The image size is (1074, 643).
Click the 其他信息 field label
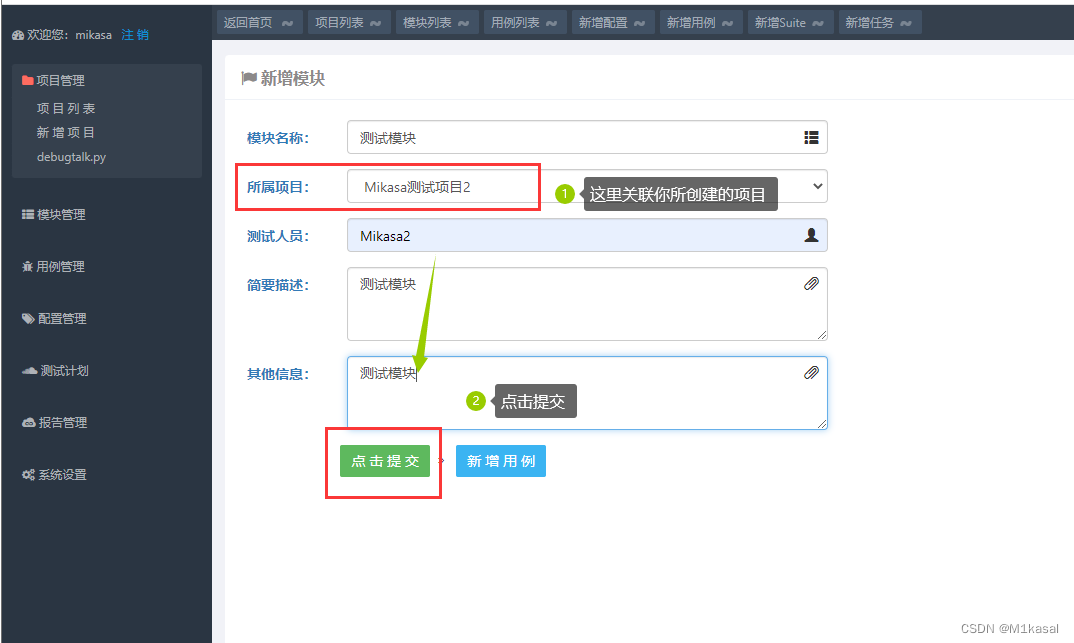coord(278,374)
